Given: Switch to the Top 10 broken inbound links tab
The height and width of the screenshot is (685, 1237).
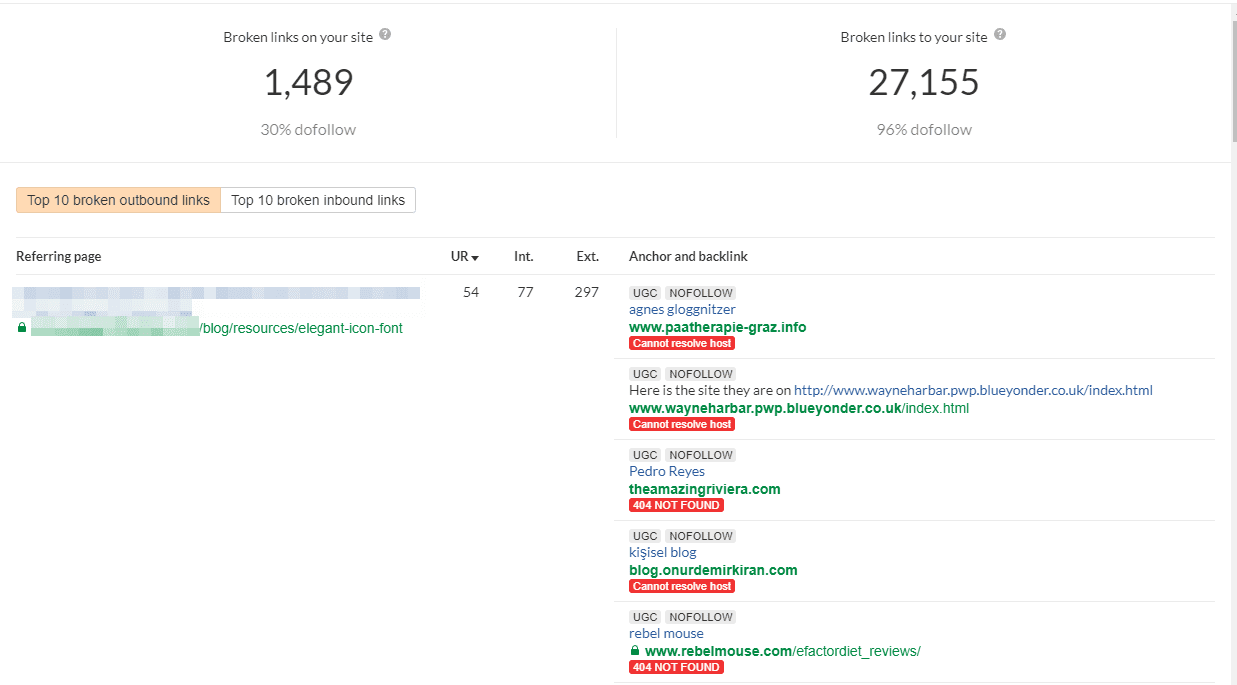Looking at the screenshot, I should (317, 199).
